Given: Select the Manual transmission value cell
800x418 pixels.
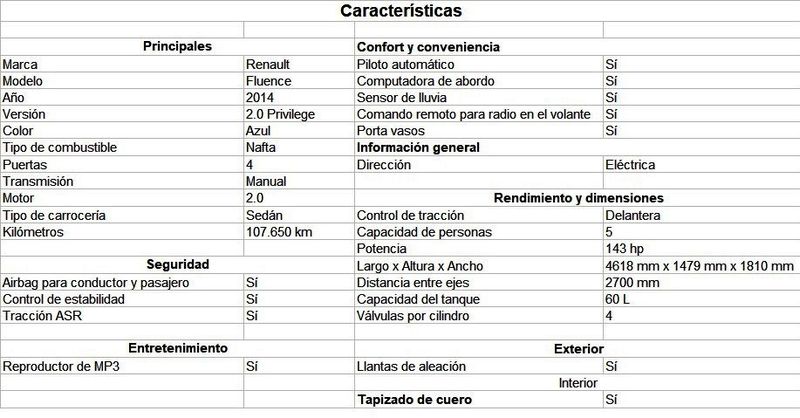Looking at the screenshot, I should click(266, 182).
